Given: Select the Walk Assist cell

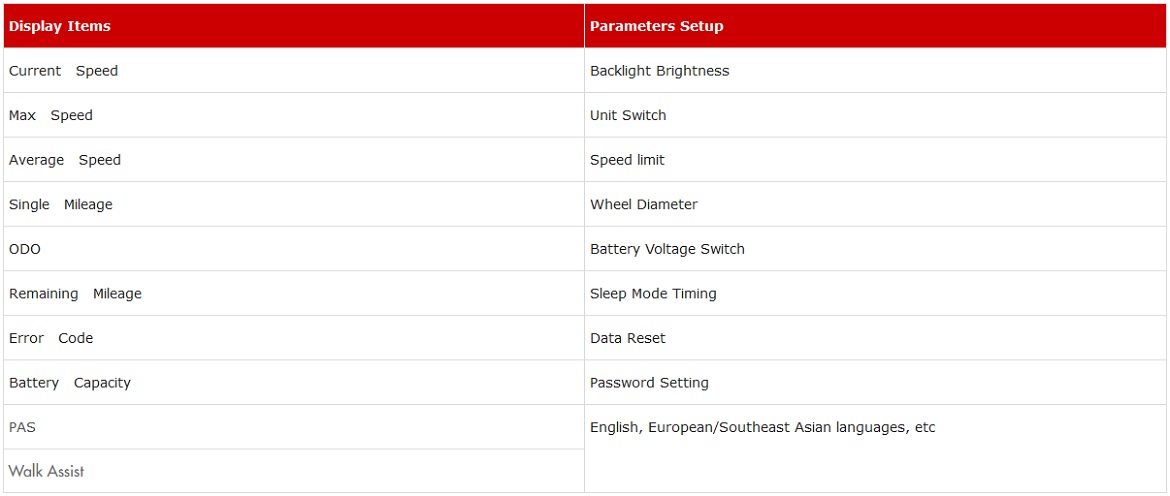Looking at the screenshot, I should (x=294, y=471).
